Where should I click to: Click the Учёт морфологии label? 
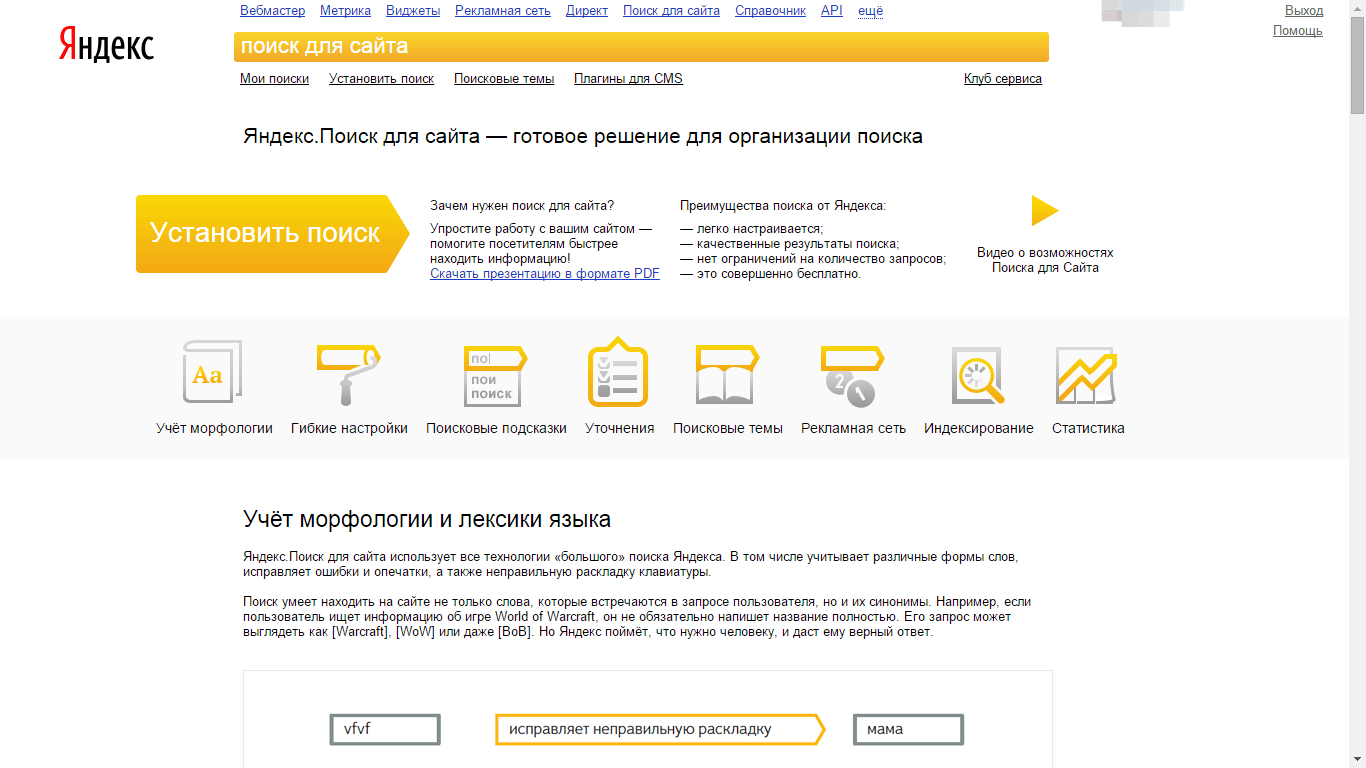click(214, 428)
